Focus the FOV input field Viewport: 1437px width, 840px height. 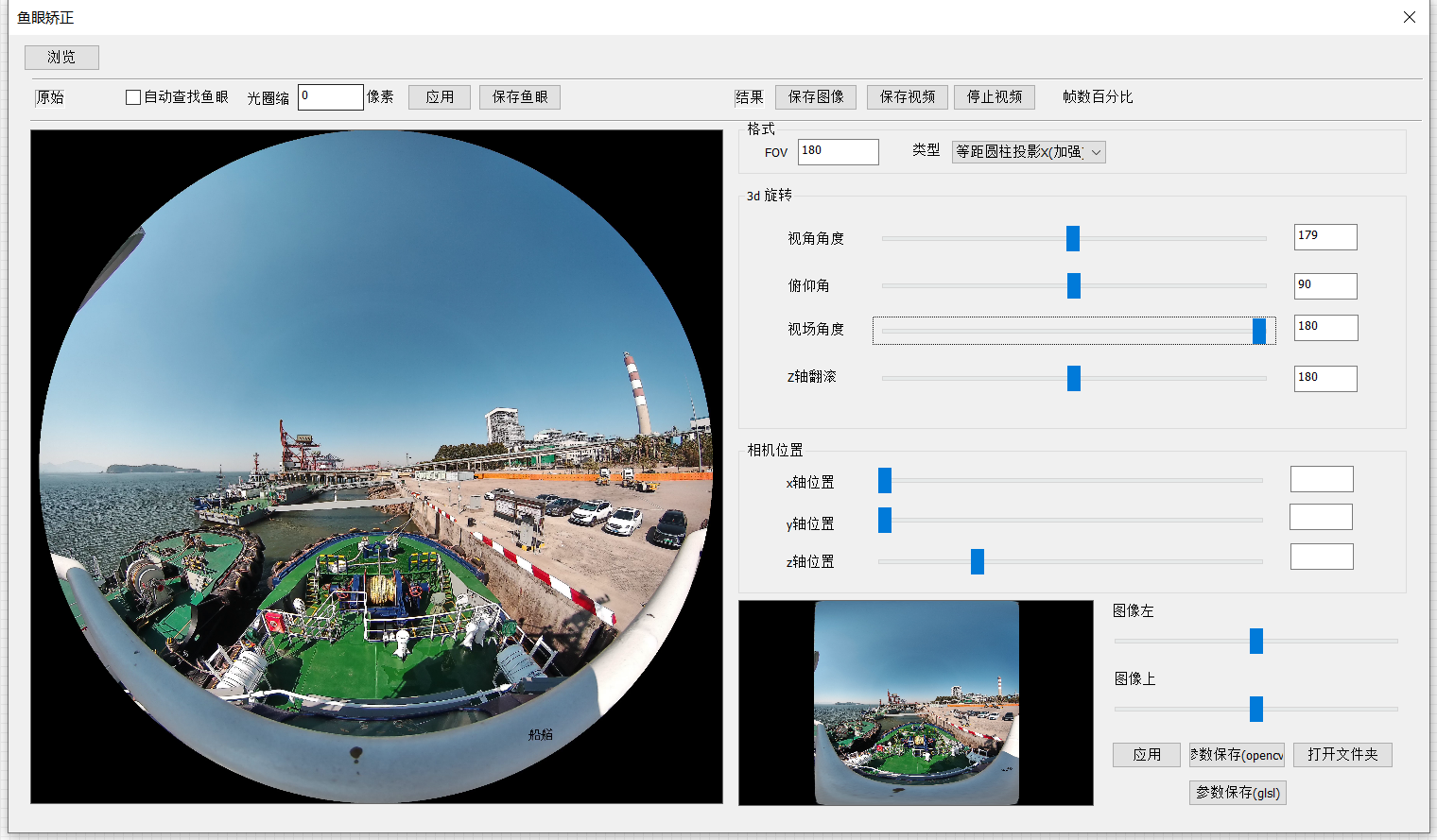(839, 152)
